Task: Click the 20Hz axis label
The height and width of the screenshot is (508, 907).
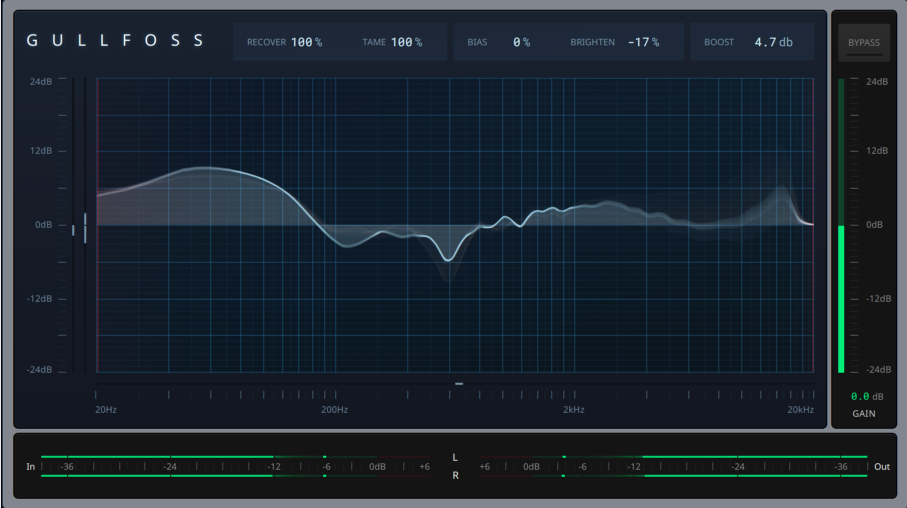Action: (x=106, y=410)
